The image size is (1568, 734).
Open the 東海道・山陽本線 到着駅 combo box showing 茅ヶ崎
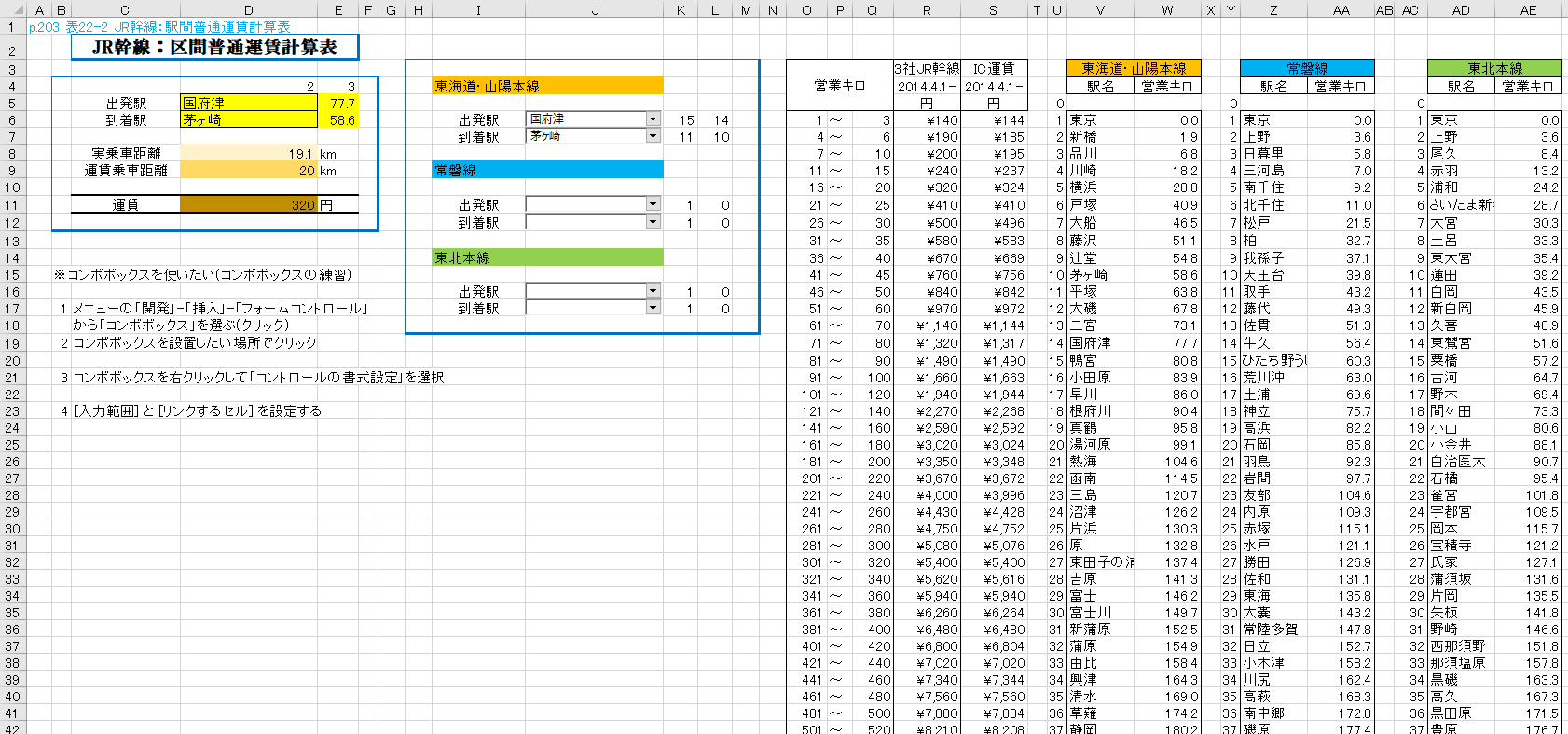tap(593, 136)
